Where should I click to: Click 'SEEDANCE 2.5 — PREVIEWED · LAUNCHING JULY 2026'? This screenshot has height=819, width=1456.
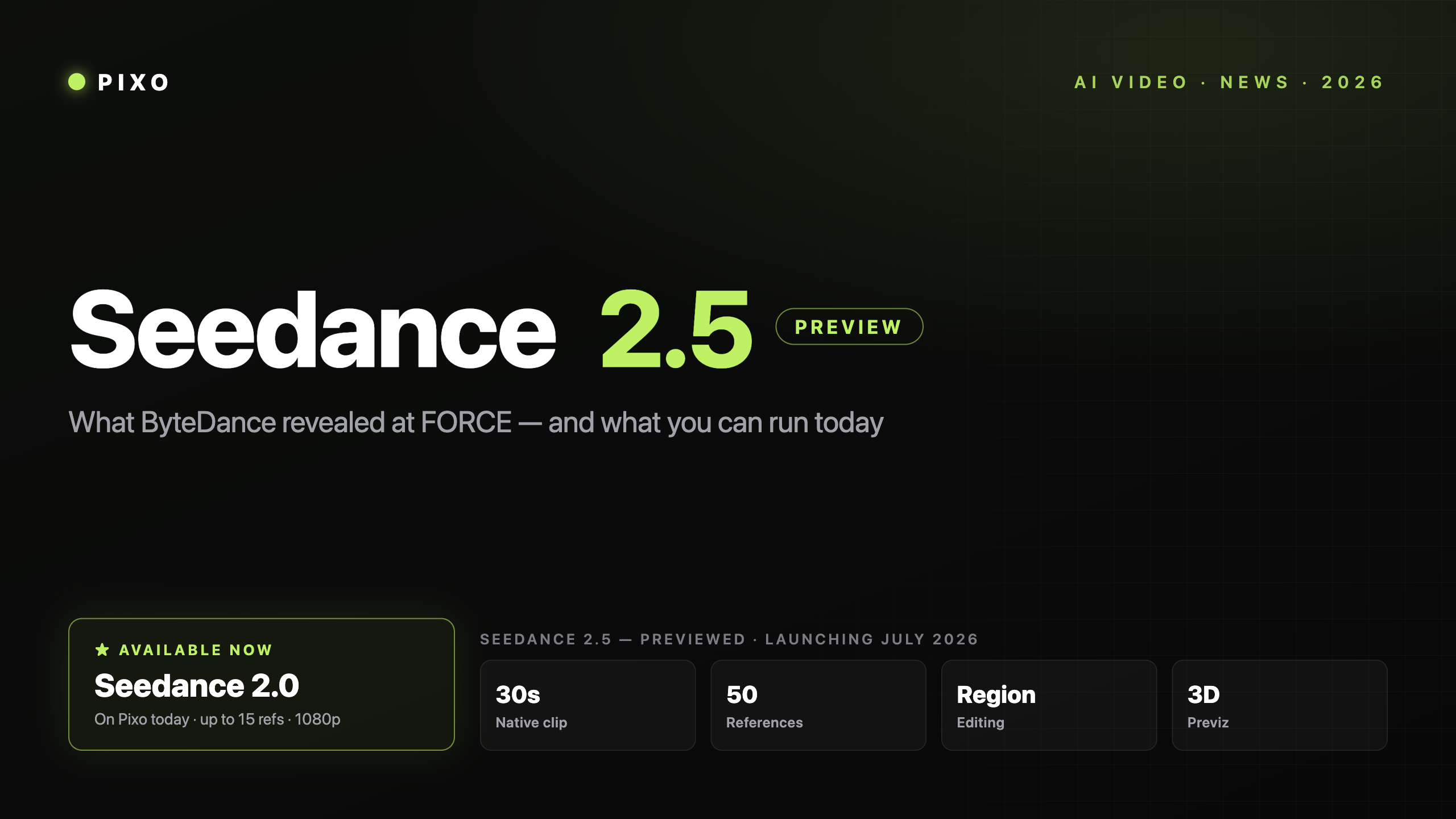pyautogui.click(x=729, y=639)
